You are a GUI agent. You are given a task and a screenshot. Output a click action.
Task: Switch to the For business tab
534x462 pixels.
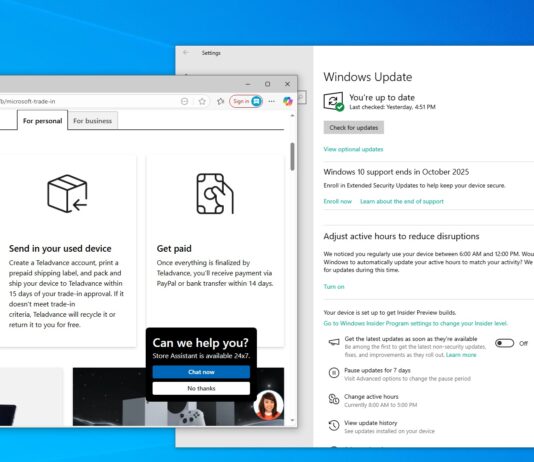(93, 121)
